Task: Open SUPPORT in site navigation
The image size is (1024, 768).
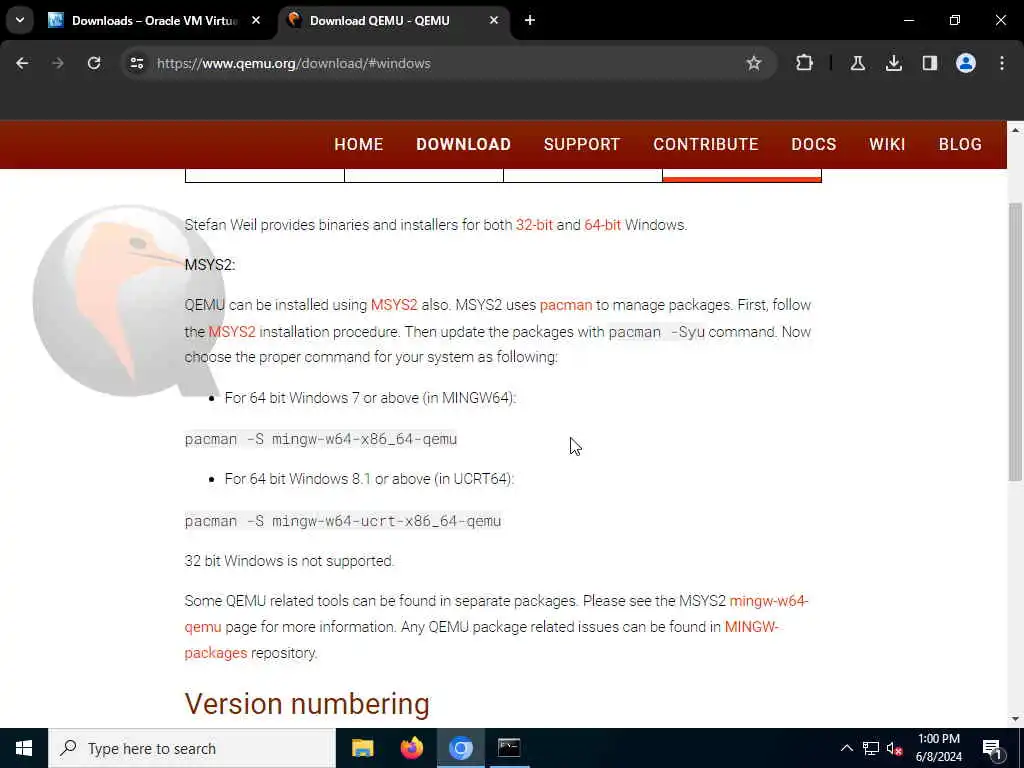Action: pyautogui.click(x=582, y=144)
